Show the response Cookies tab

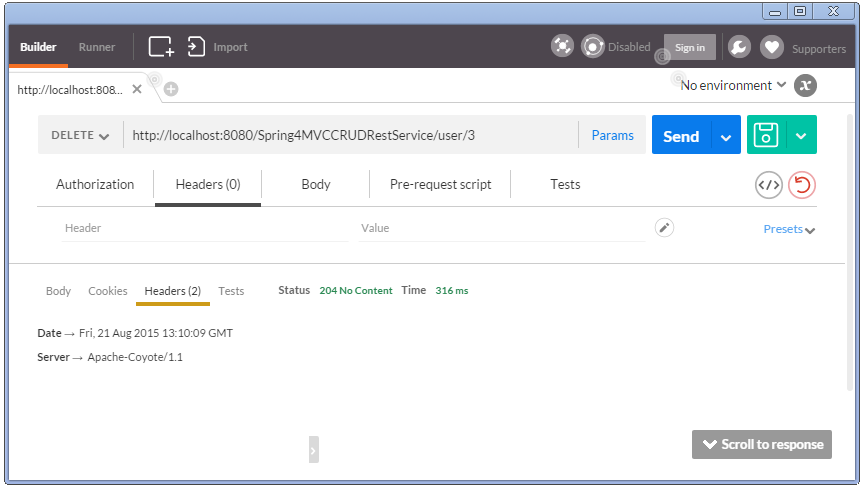click(x=108, y=291)
